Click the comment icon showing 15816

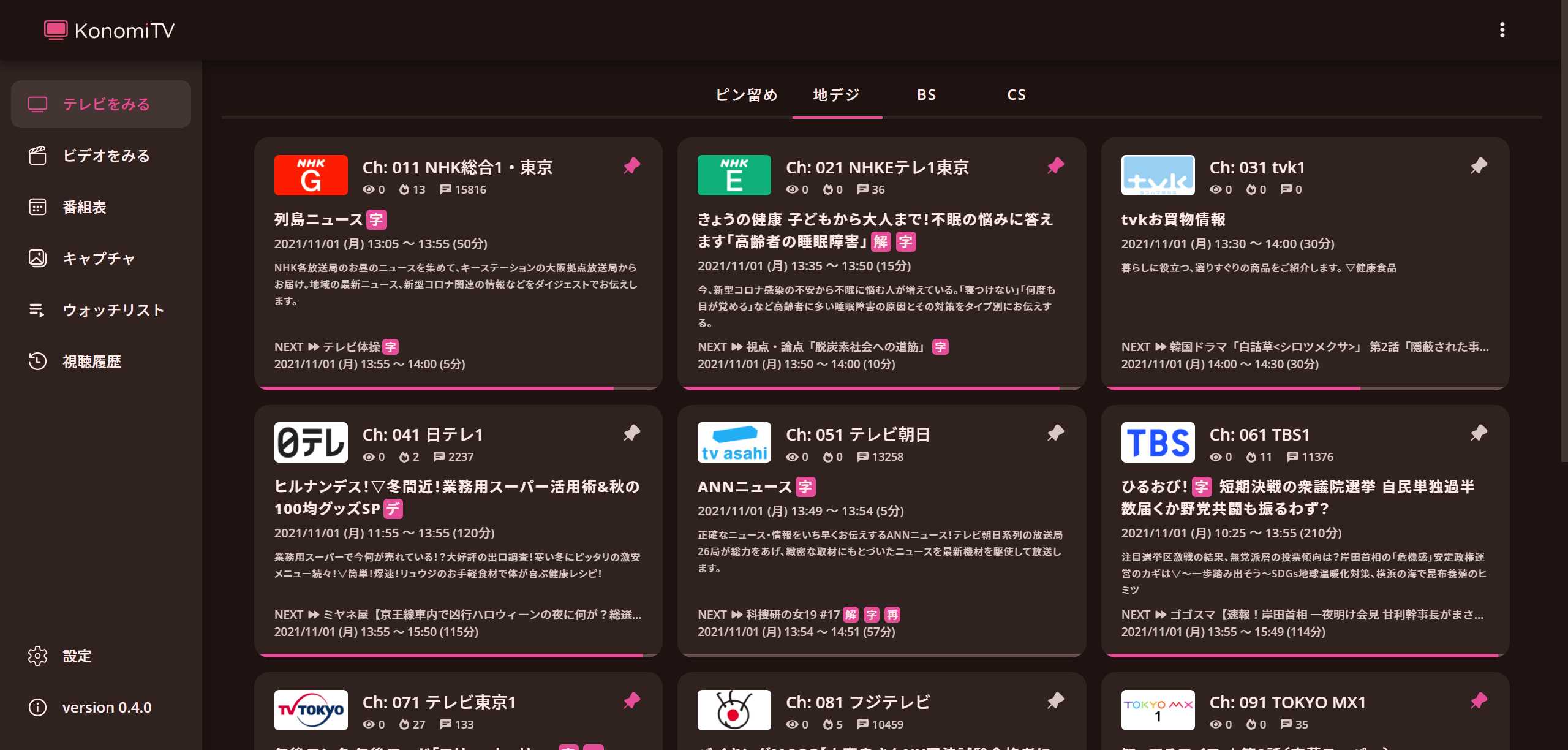pos(446,189)
